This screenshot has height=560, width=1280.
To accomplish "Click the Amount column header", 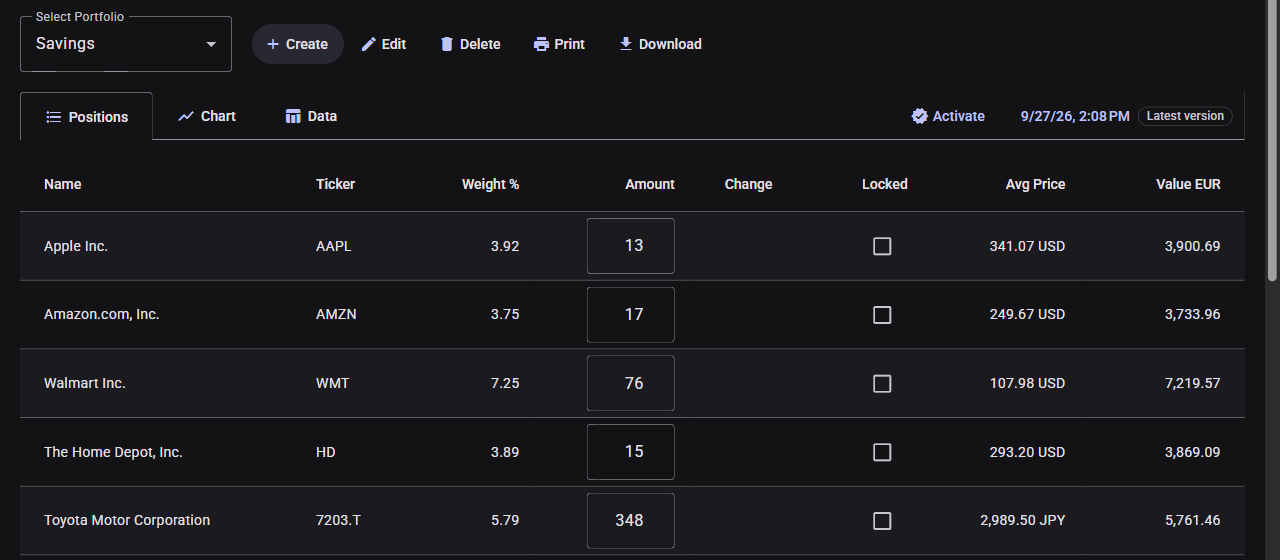I will click(650, 184).
